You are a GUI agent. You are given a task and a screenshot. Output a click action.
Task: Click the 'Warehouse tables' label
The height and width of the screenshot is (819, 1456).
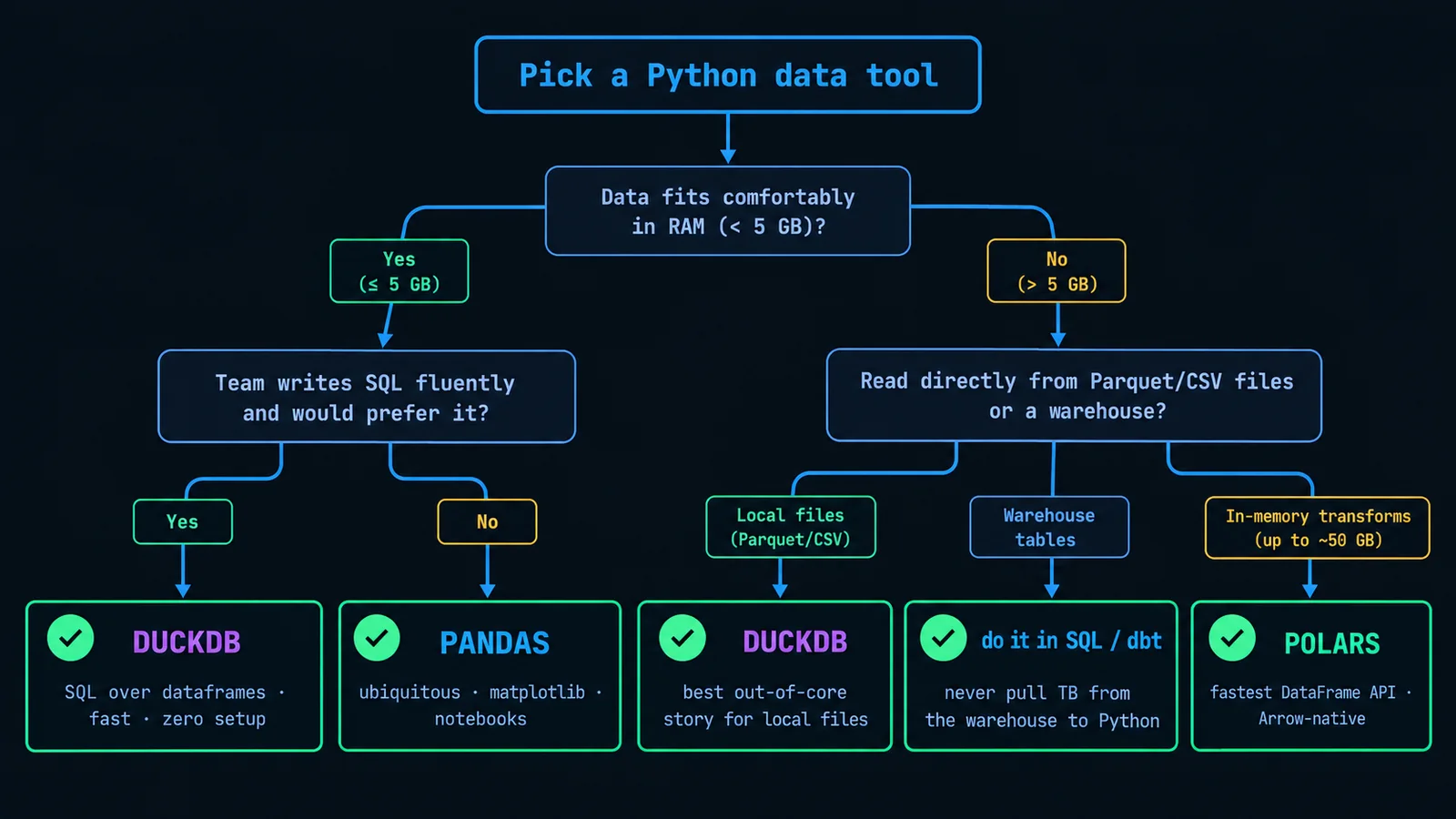(x=1049, y=527)
